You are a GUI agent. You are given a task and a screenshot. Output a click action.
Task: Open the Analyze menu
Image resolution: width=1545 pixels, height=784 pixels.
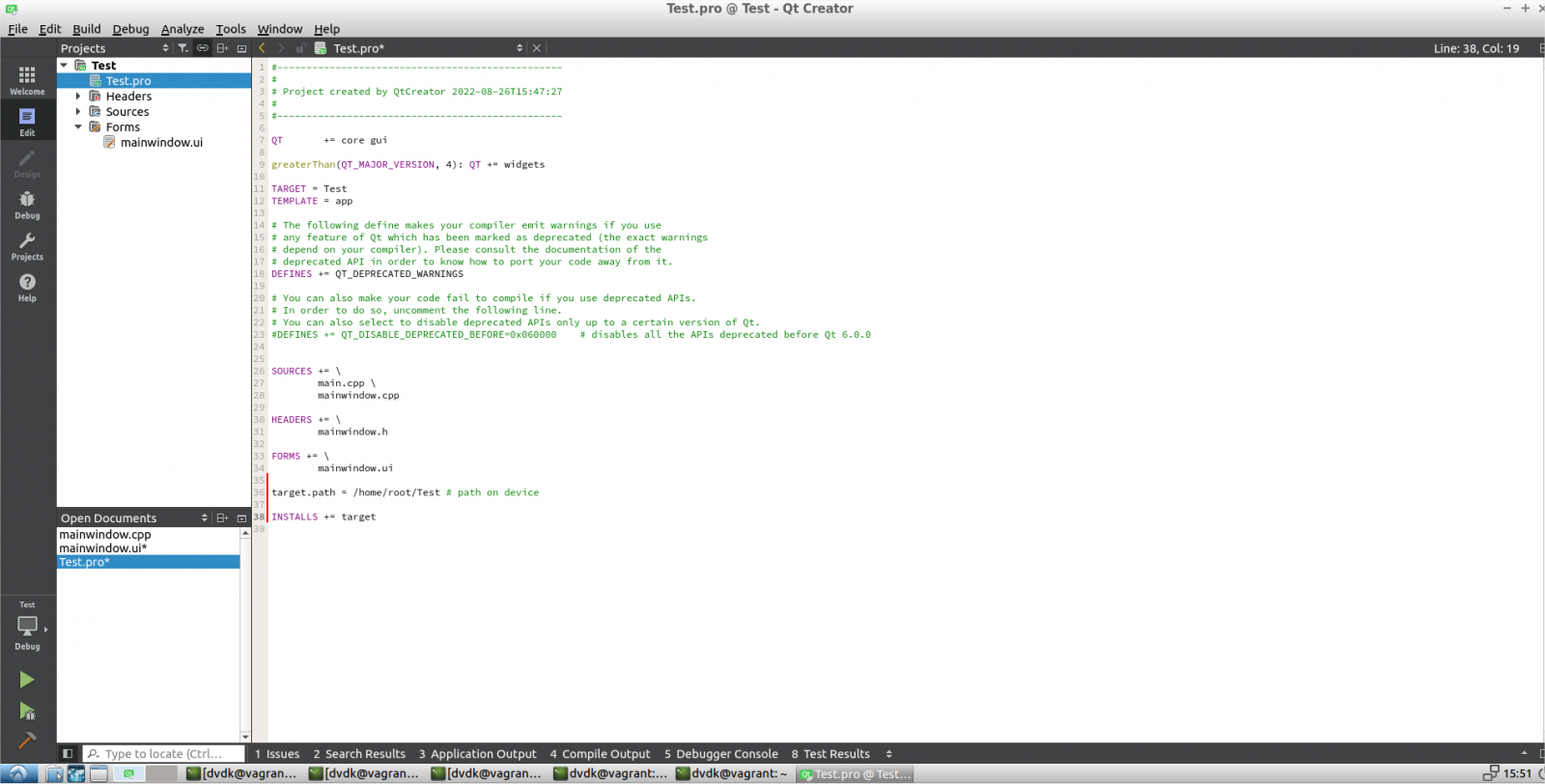182,29
